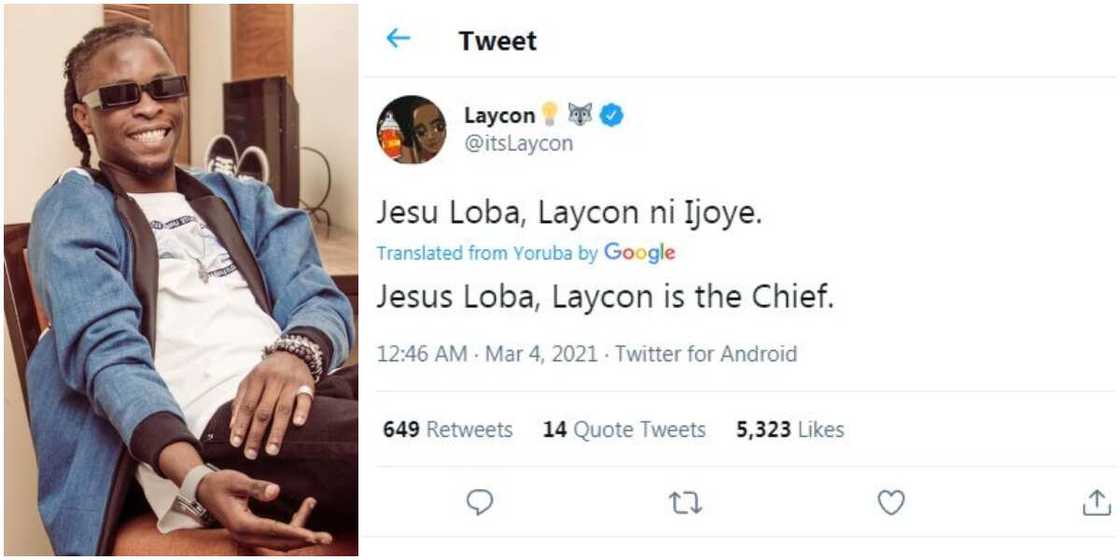Open Laycon's profile avatar
The width and height of the screenshot is (1120, 560).
pyautogui.click(x=411, y=130)
